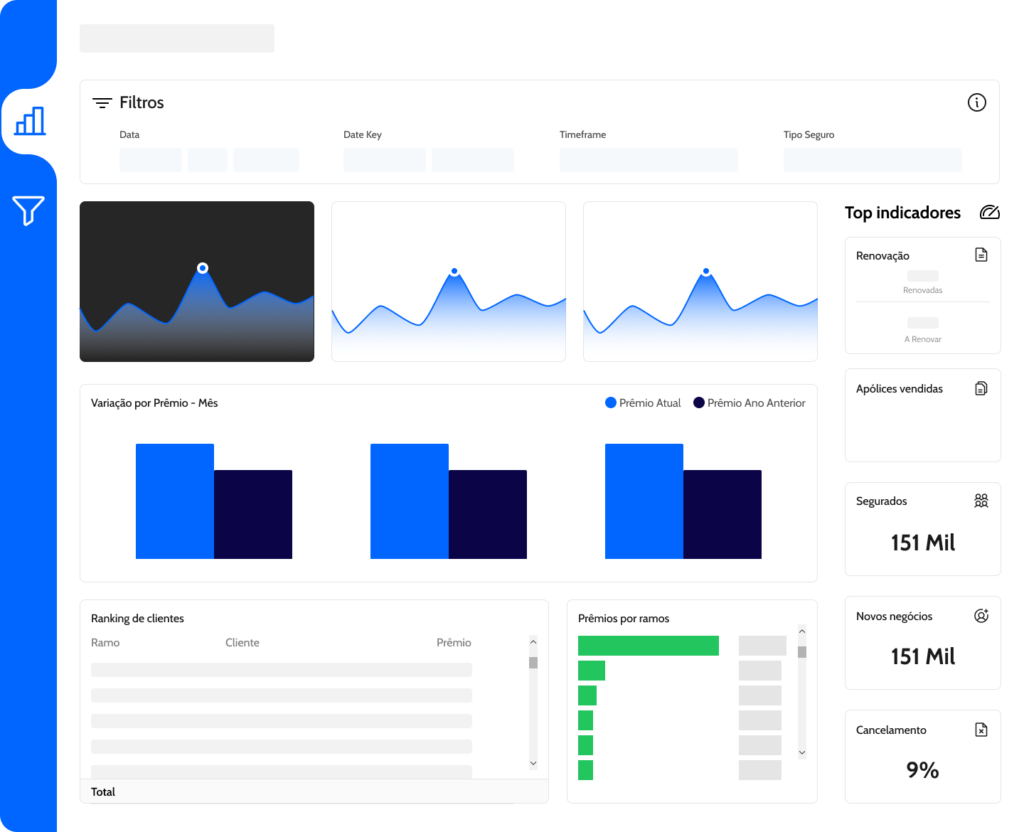
Task: Click the document icon on Renovação card
Action: coord(981,255)
